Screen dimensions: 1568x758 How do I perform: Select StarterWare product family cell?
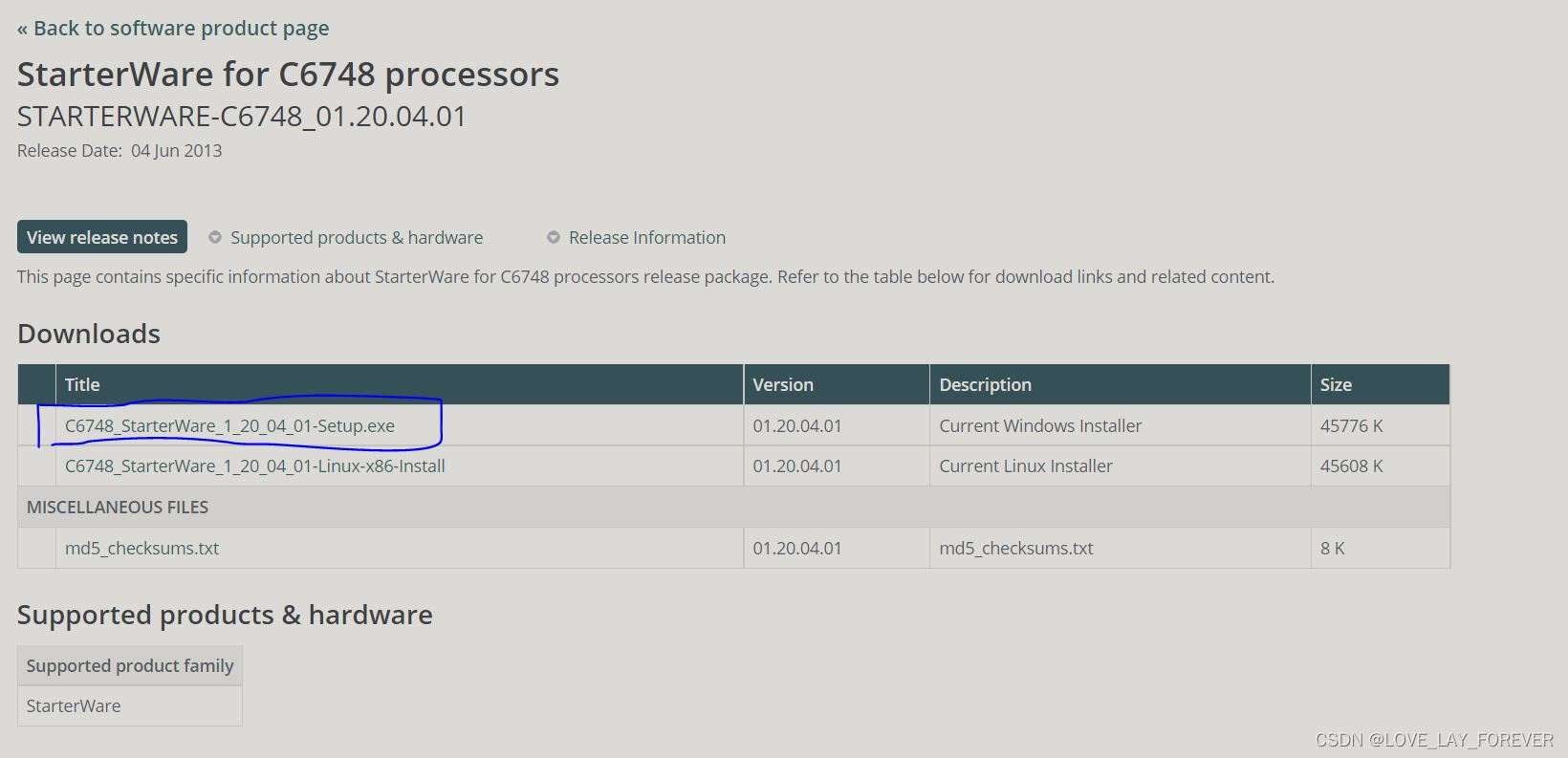[x=130, y=705]
